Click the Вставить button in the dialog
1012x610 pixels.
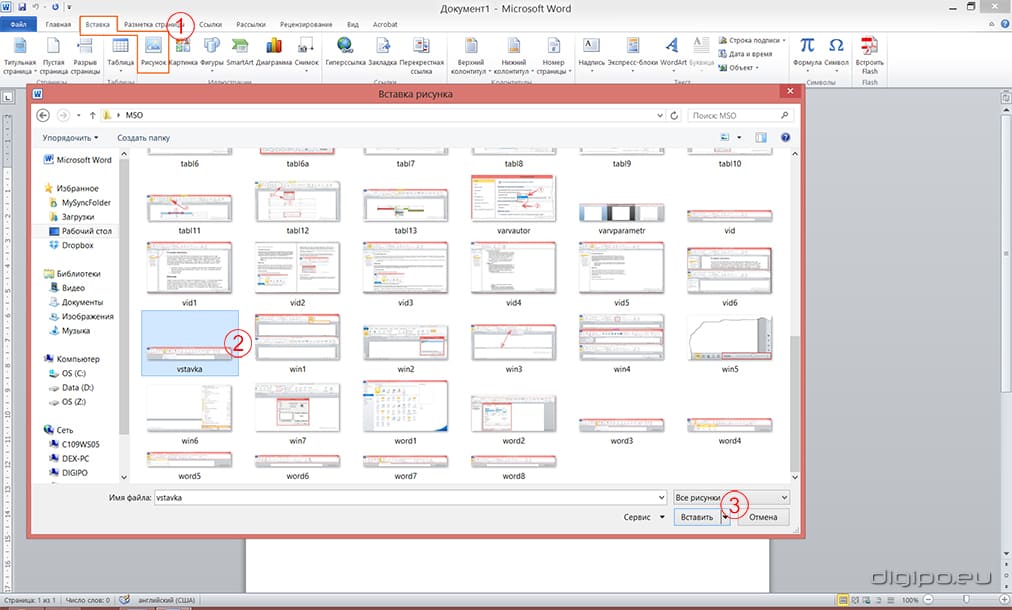coord(696,517)
